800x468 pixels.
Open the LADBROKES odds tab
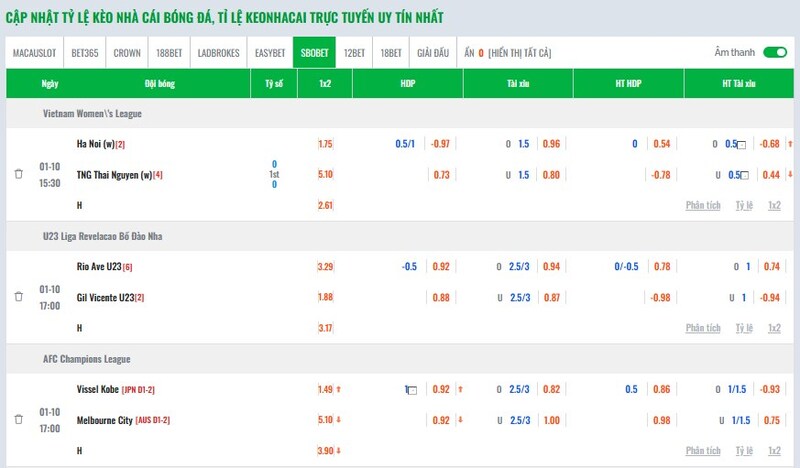(x=219, y=52)
